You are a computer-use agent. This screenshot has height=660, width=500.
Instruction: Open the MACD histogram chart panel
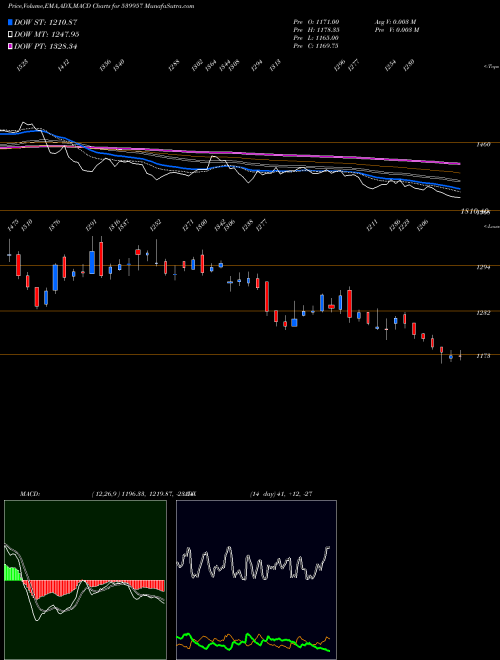pyautogui.click(x=85, y=580)
